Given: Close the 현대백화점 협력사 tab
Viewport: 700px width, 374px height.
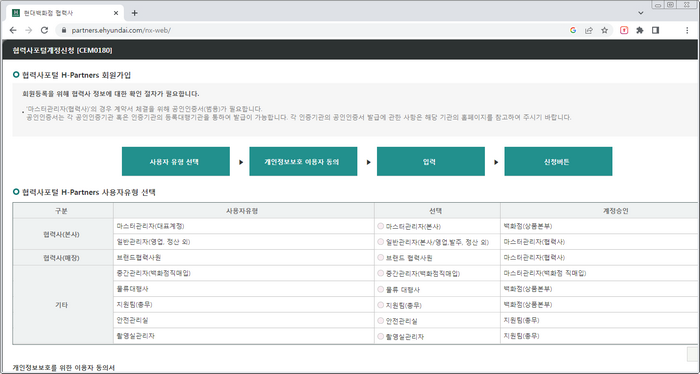Looking at the screenshot, I should click(116, 13).
